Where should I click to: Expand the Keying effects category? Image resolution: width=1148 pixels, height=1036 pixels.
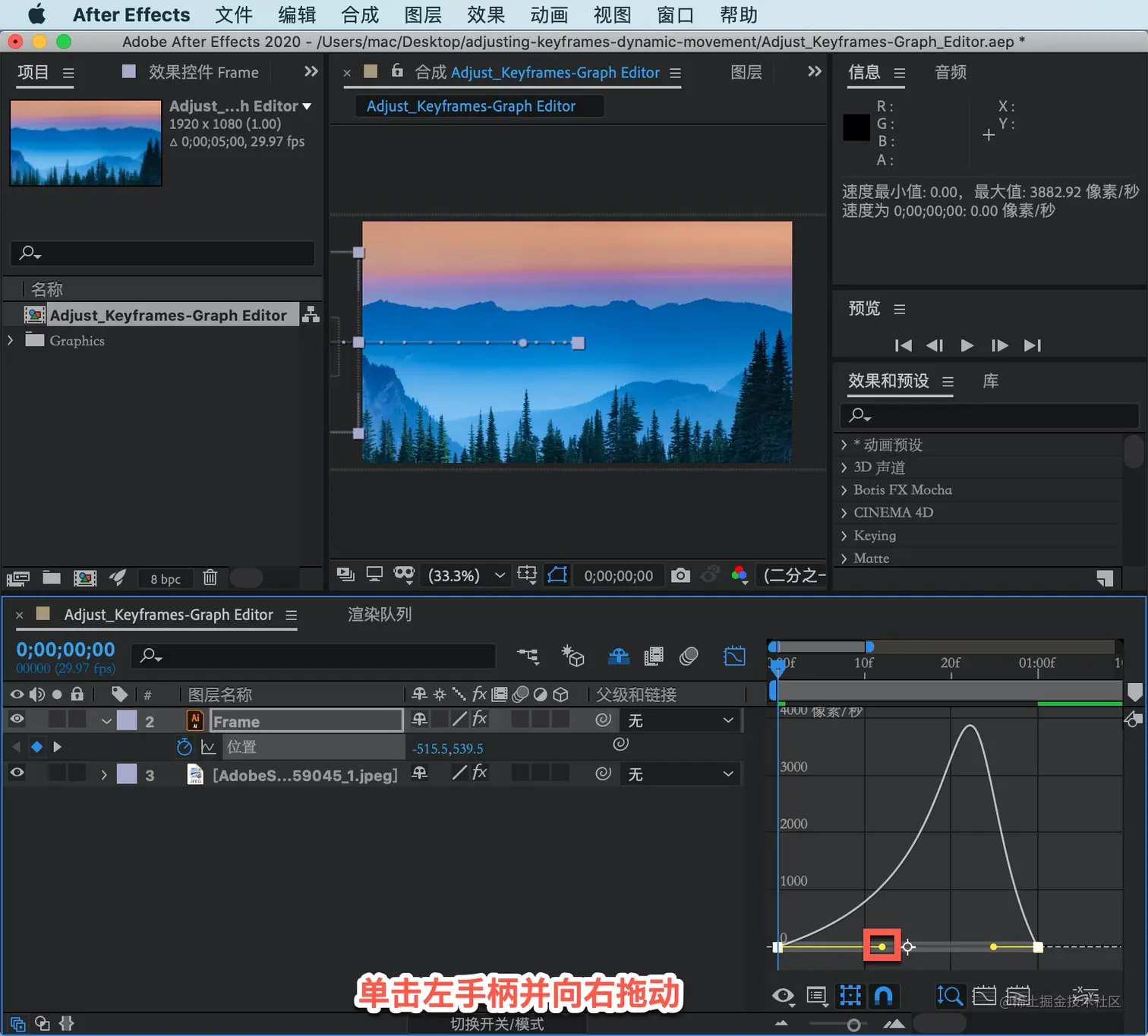844,536
